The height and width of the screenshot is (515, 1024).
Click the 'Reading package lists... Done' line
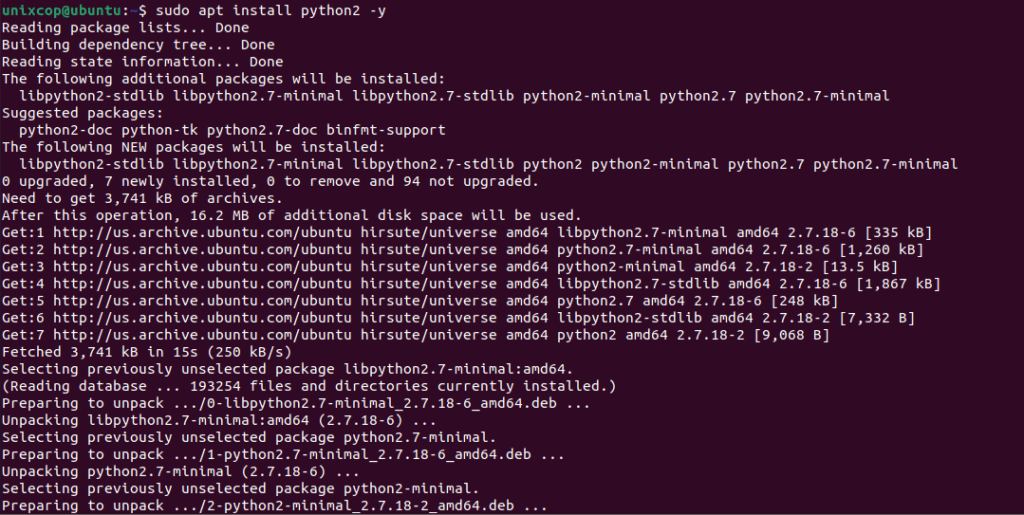tap(125, 27)
